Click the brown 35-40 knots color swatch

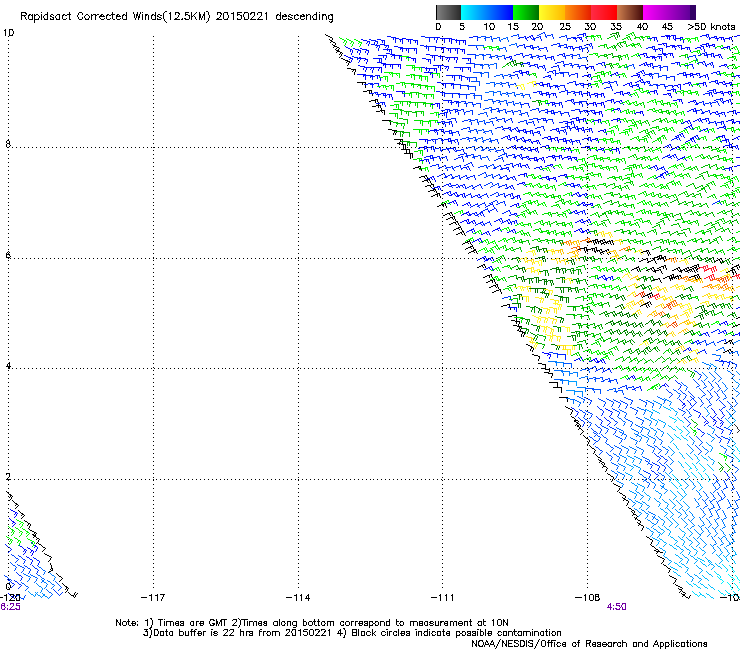pos(630,12)
